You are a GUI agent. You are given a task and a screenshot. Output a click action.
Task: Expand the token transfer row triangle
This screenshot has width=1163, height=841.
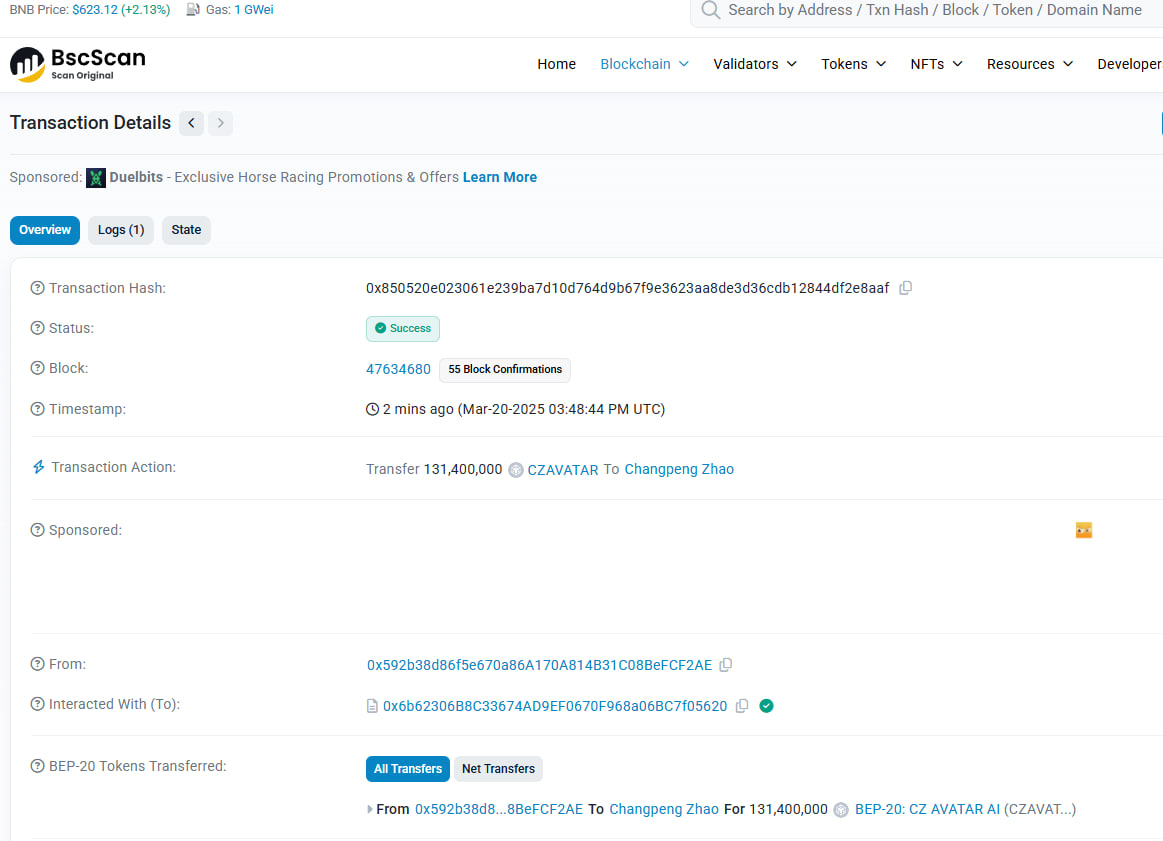point(369,809)
